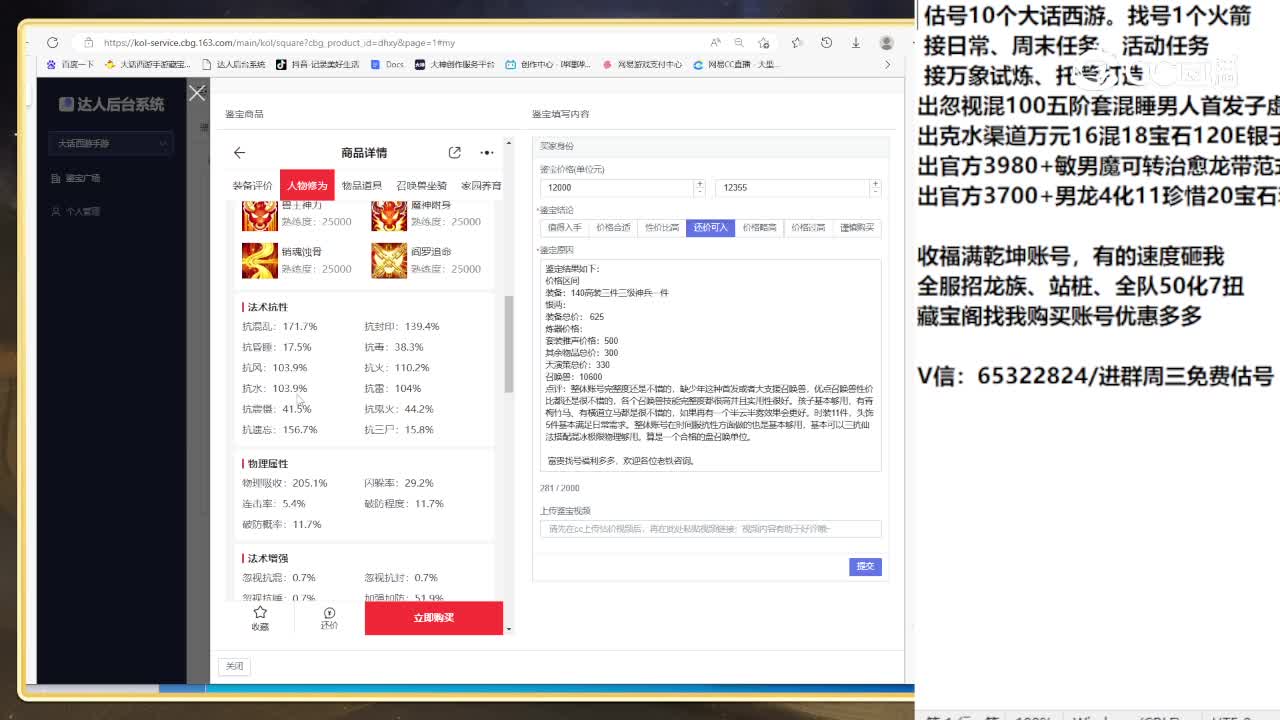The height and width of the screenshot is (720, 1280).
Task: Click the 收藏 star icon
Action: click(x=260, y=612)
